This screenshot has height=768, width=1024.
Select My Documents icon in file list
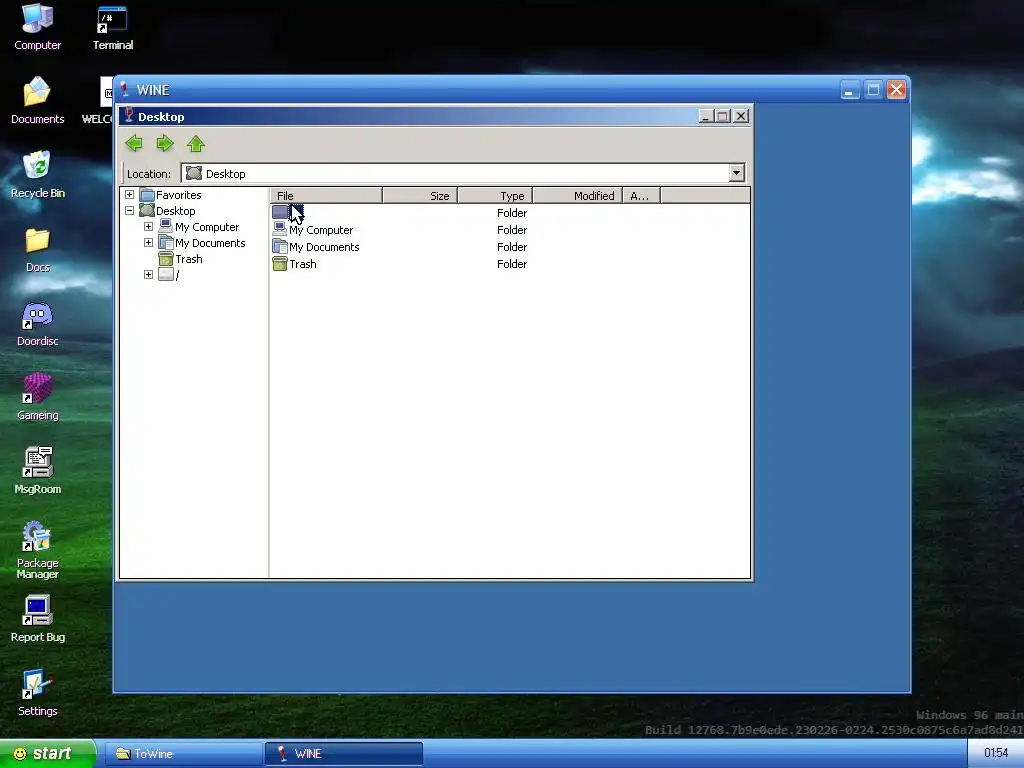coord(280,246)
